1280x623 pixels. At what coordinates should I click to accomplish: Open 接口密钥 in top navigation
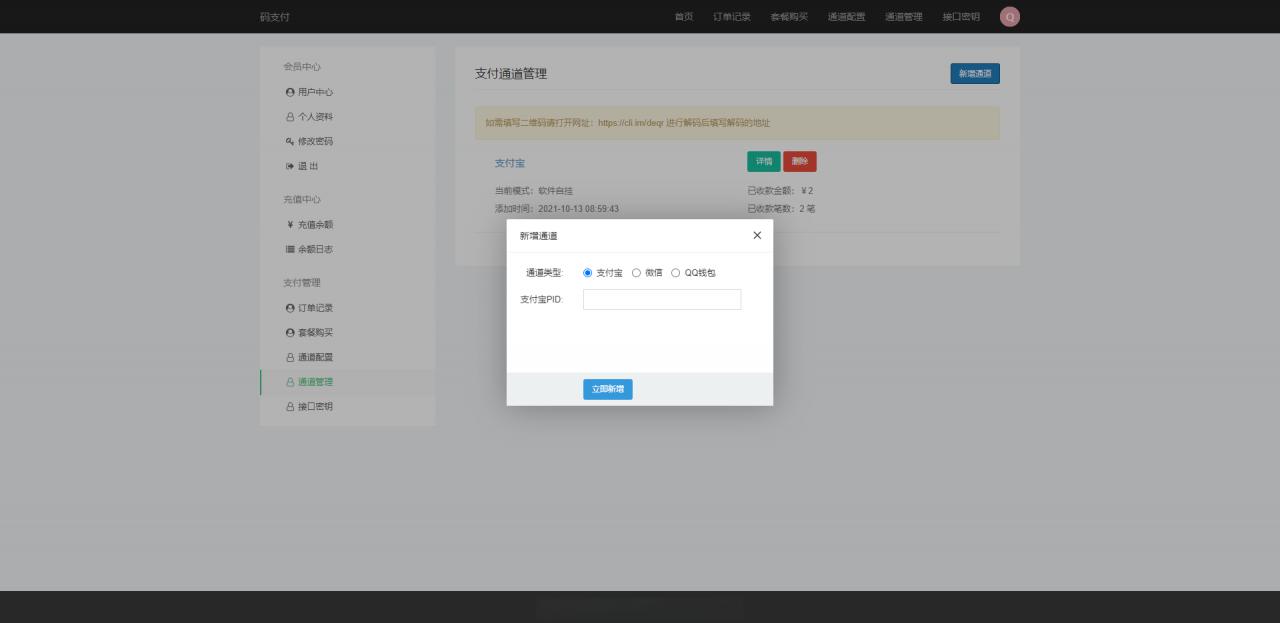pos(961,17)
